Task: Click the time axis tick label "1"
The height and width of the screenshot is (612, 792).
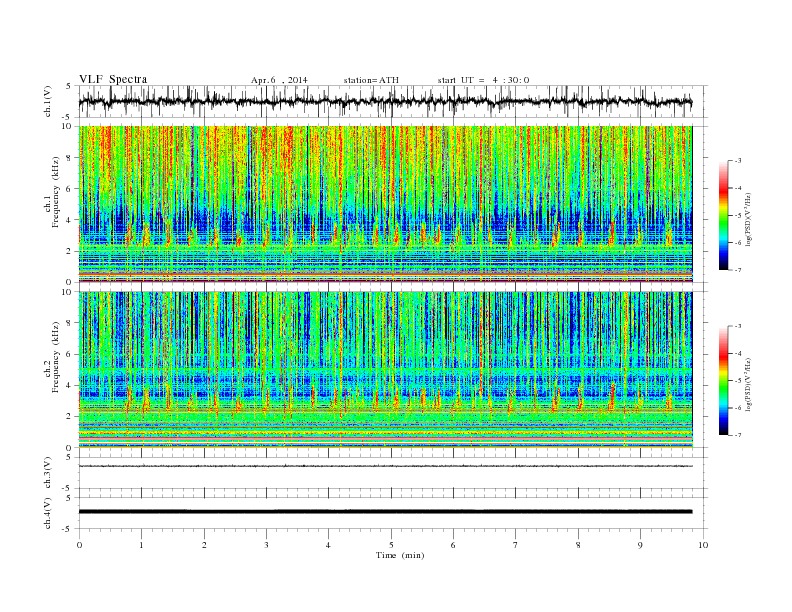Action: point(141,545)
